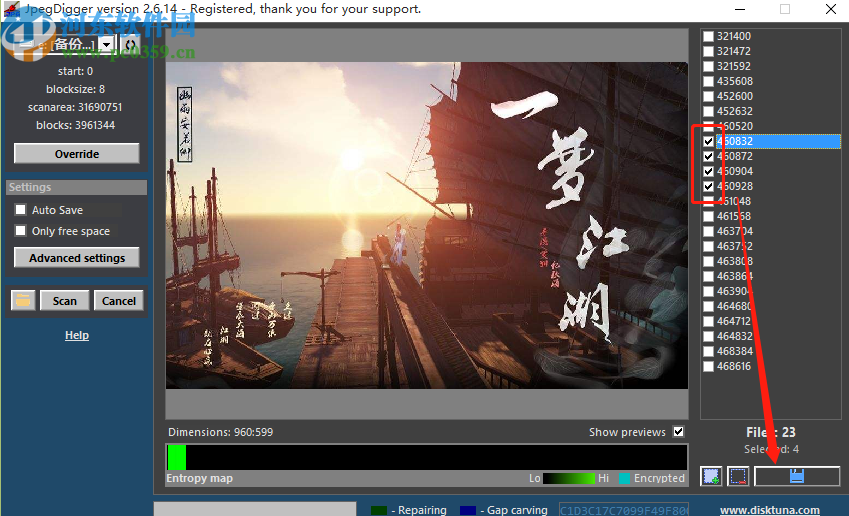Viewport: 849px width, 516px height.
Task: Uncheck the file 460904 checkbox
Action: click(x=708, y=171)
